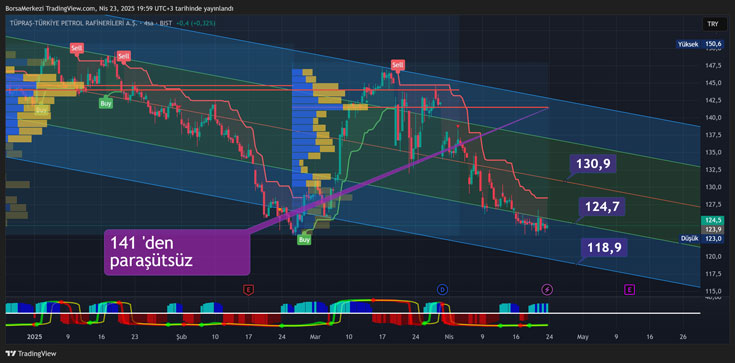
Task: Click the 2025 label on the time axis
Action: tap(35, 337)
